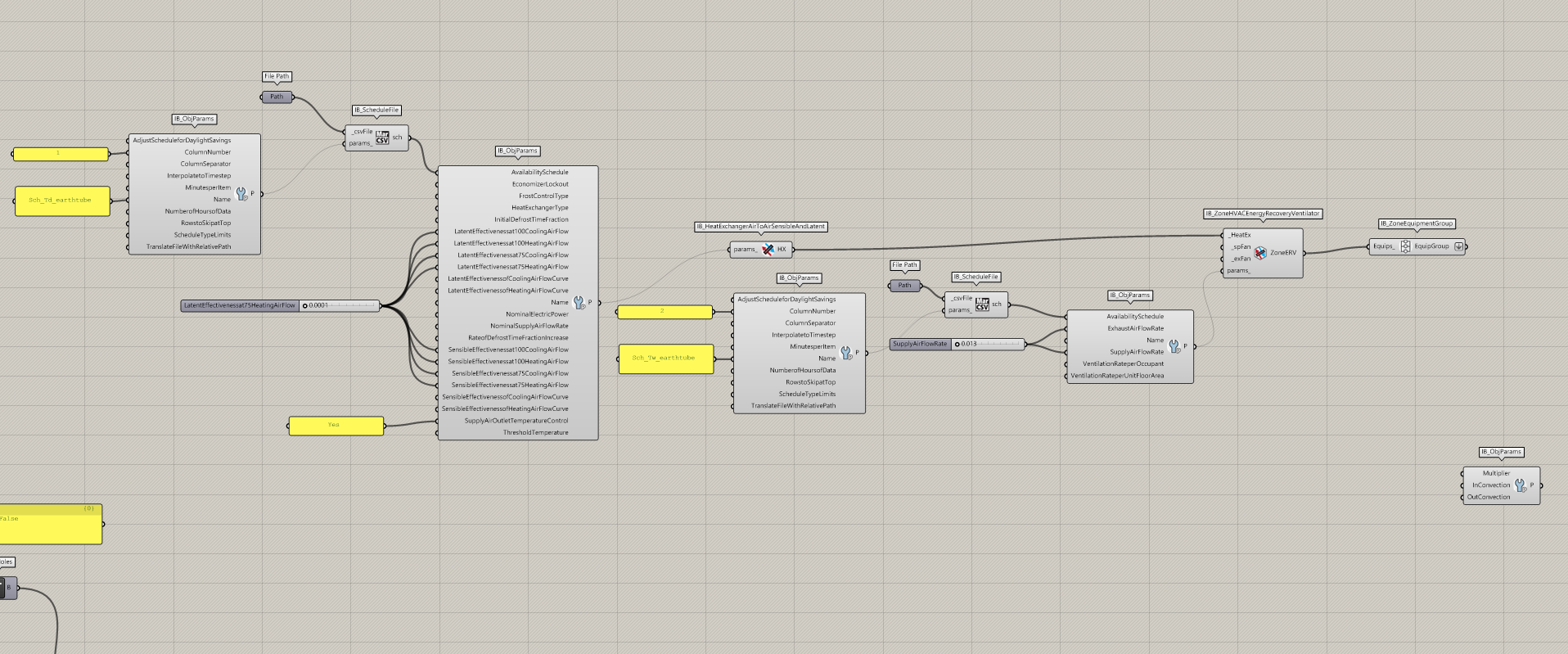Click the OutConvection input
1568x654 pixels.
(1489, 498)
